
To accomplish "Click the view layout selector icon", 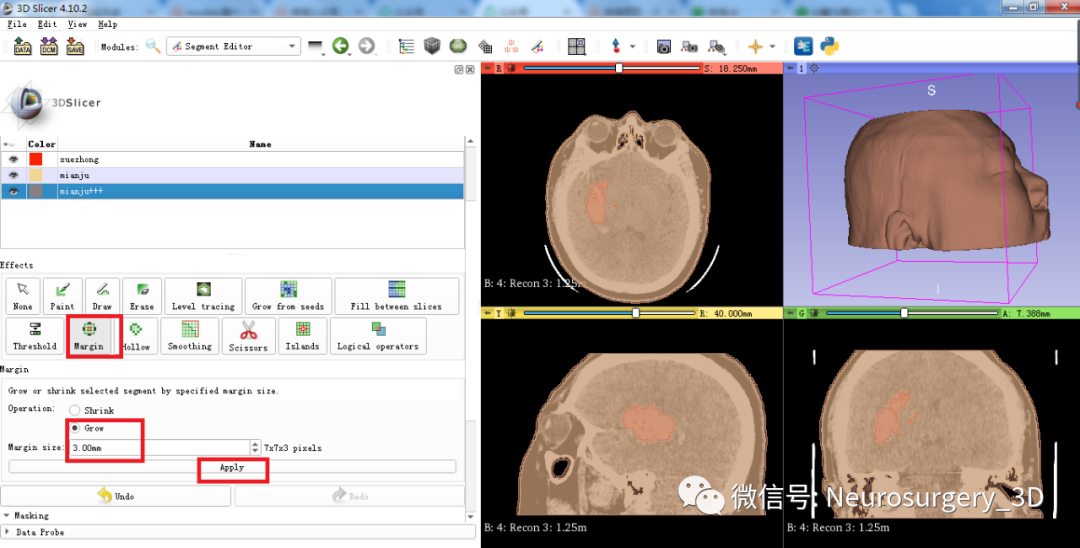I will point(577,46).
